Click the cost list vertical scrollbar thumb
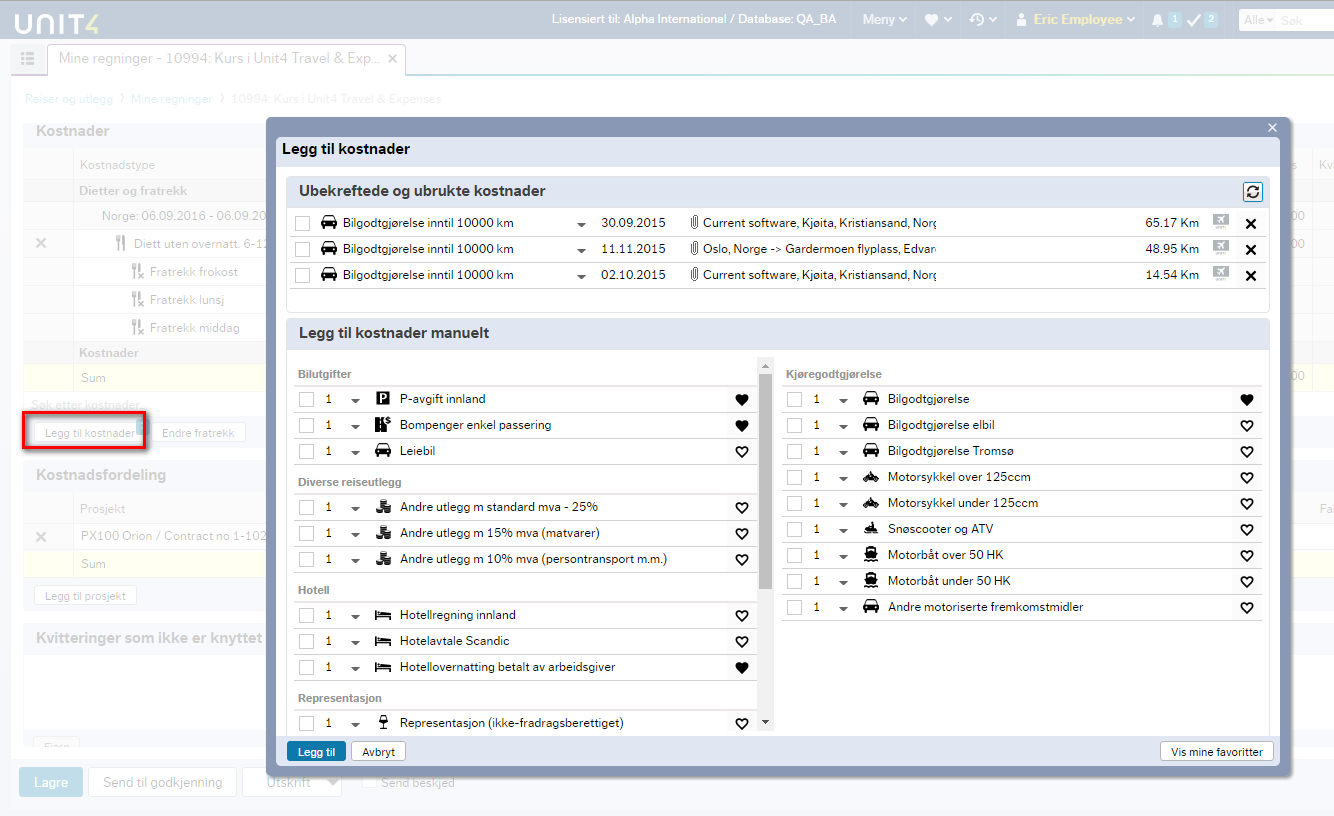1334x816 pixels. click(766, 481)
